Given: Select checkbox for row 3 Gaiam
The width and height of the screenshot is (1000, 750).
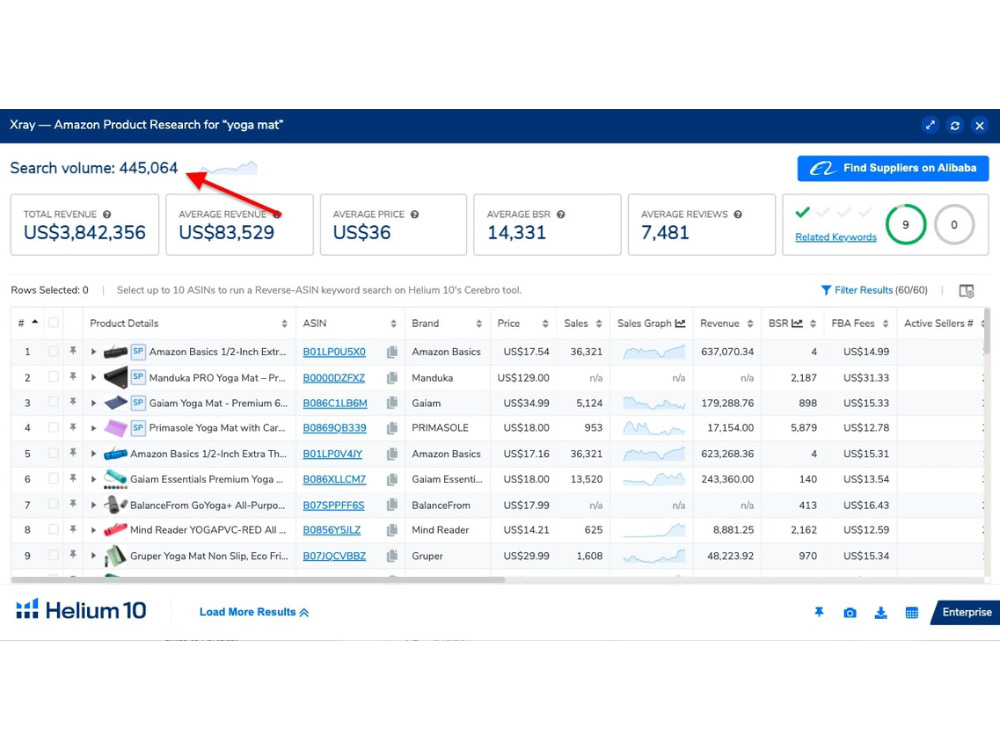Looking at the screenshot, I should [54, 402].
